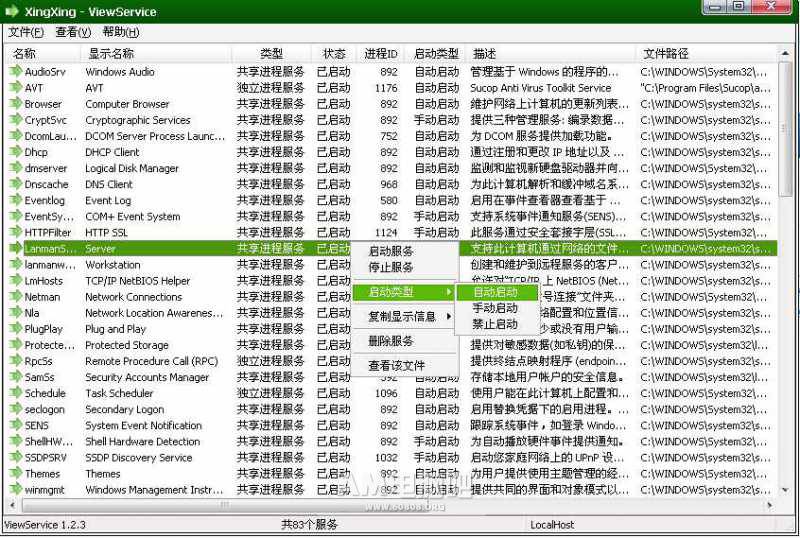Viewport: 800px width, 538px height.
Task: Click the XingXing title bar app icon
Action: coord(12,11)
